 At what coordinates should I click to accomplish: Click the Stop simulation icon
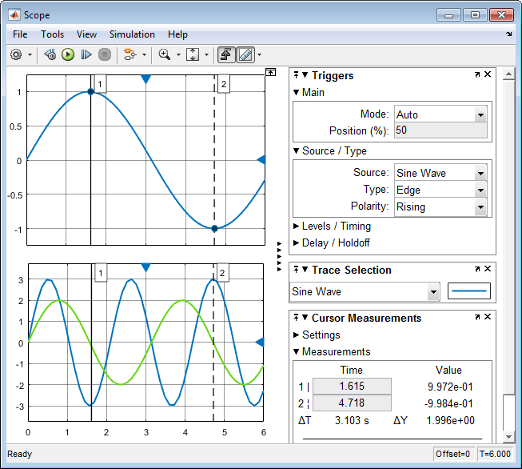coord(105,54)
